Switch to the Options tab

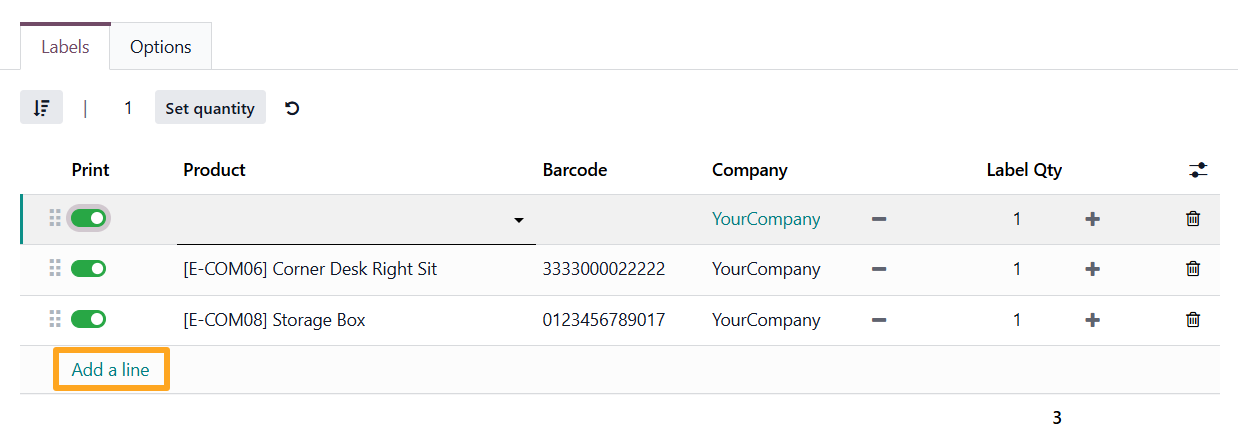pos(160,47)
